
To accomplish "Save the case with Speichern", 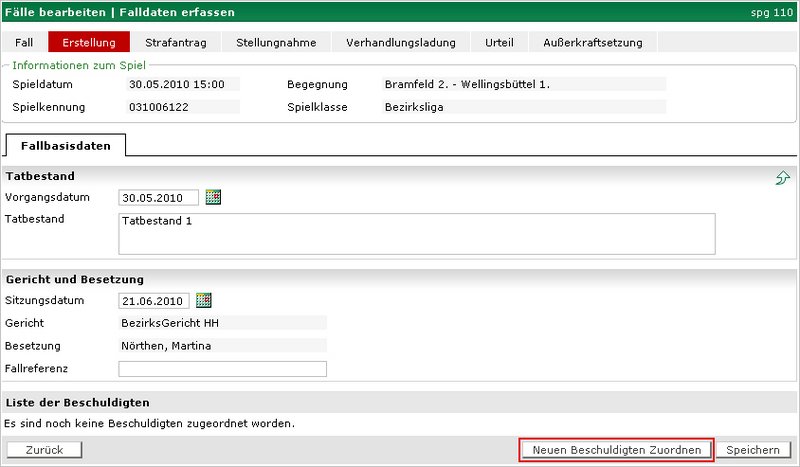I will pos(754,450).
